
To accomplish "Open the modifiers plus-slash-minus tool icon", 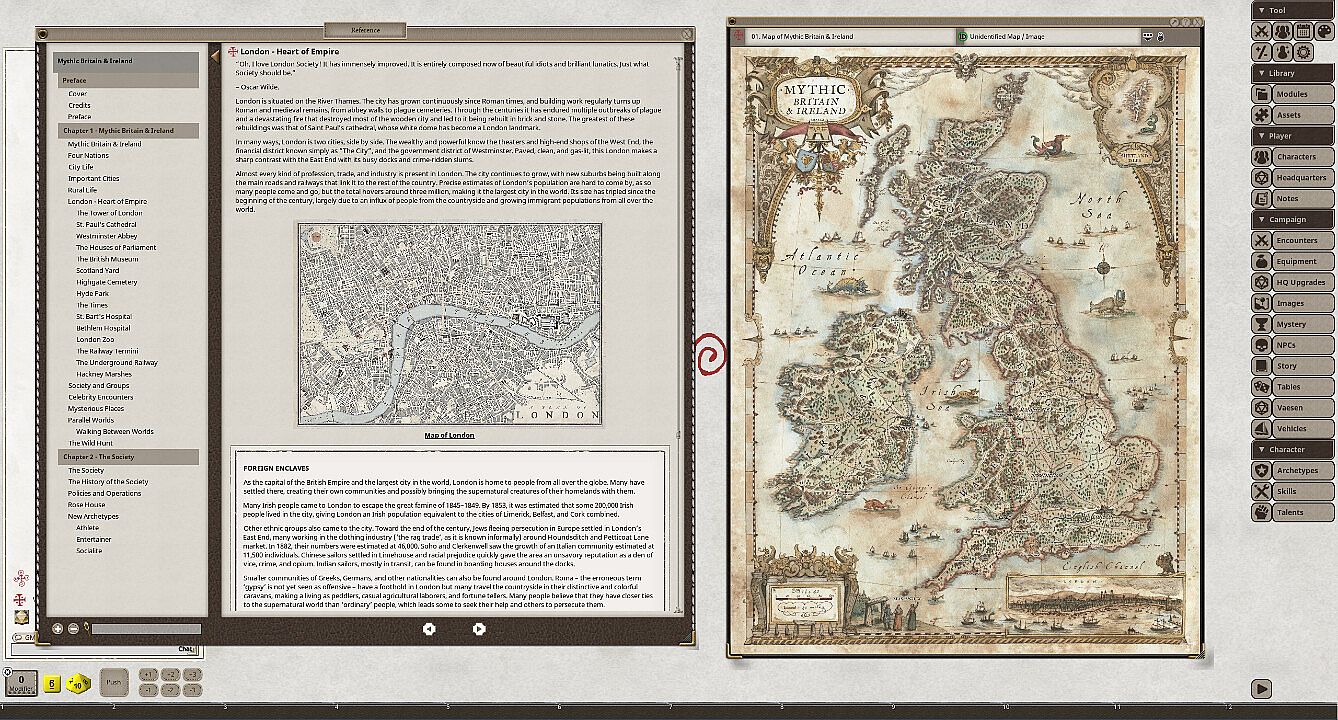I will [x=1262, y=52].
